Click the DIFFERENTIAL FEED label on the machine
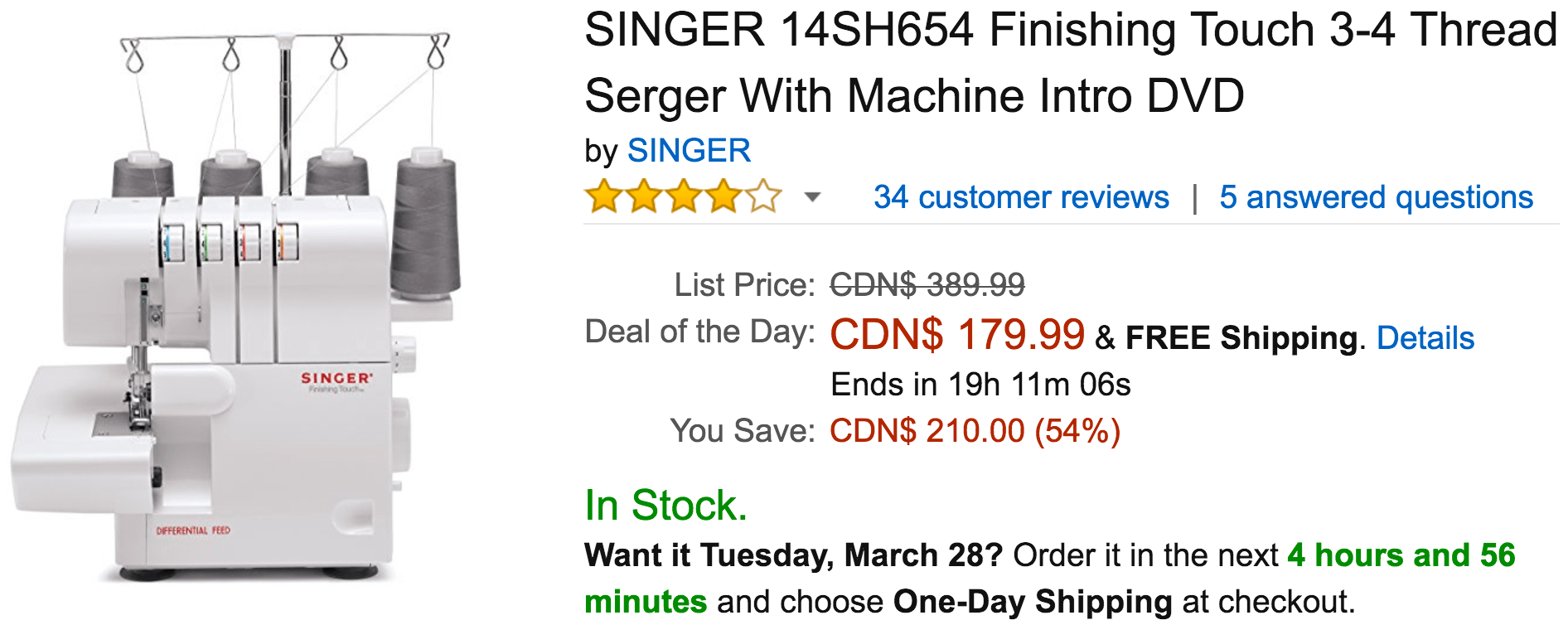Viewport: 1568px width, 625px height. click(193, 531)
